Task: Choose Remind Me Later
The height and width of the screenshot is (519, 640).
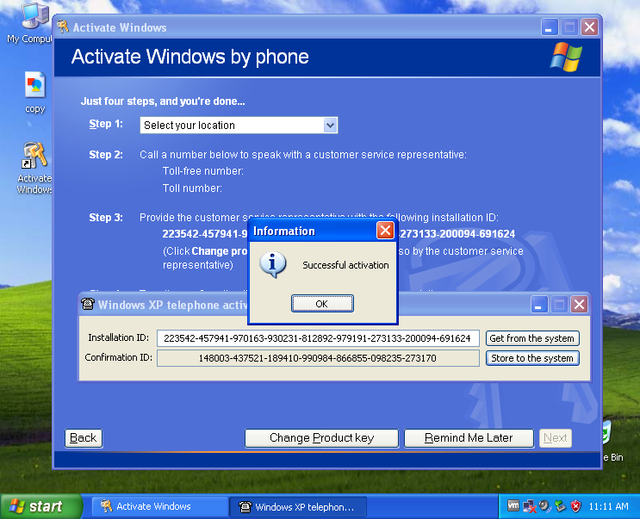Action: point(469,438)
